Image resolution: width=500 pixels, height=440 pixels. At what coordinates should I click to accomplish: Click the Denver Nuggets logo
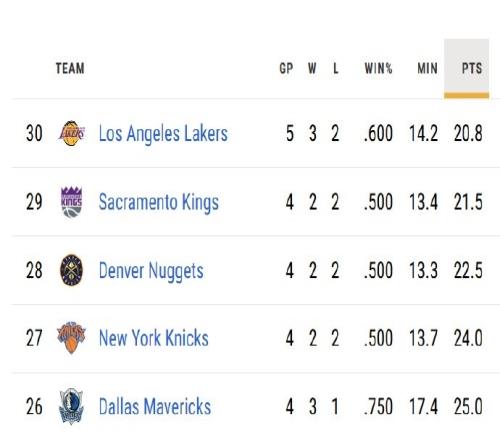(x=71, y=270)
